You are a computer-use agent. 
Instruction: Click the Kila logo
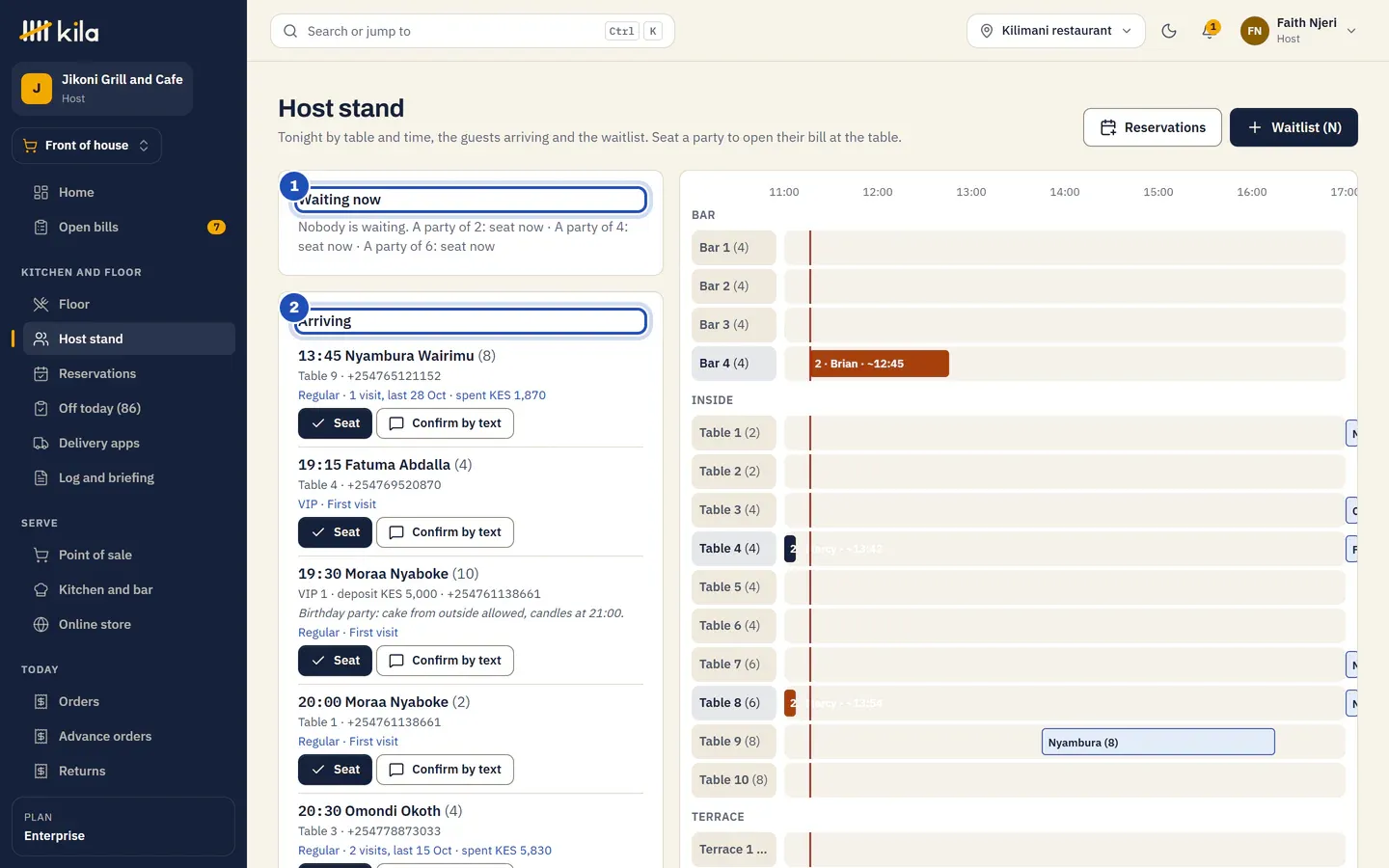(x=59, y=31)
